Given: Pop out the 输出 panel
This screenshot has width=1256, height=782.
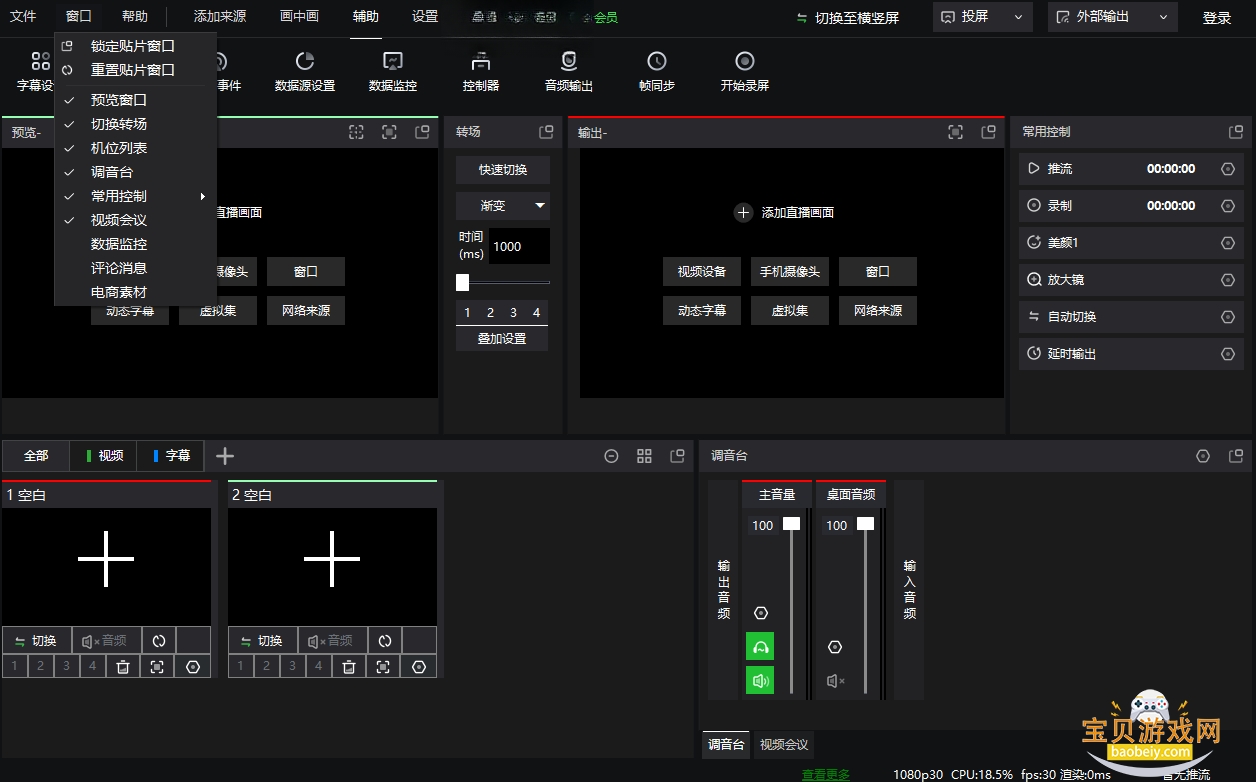Looking at the screenshot, I should coord(988,132).
